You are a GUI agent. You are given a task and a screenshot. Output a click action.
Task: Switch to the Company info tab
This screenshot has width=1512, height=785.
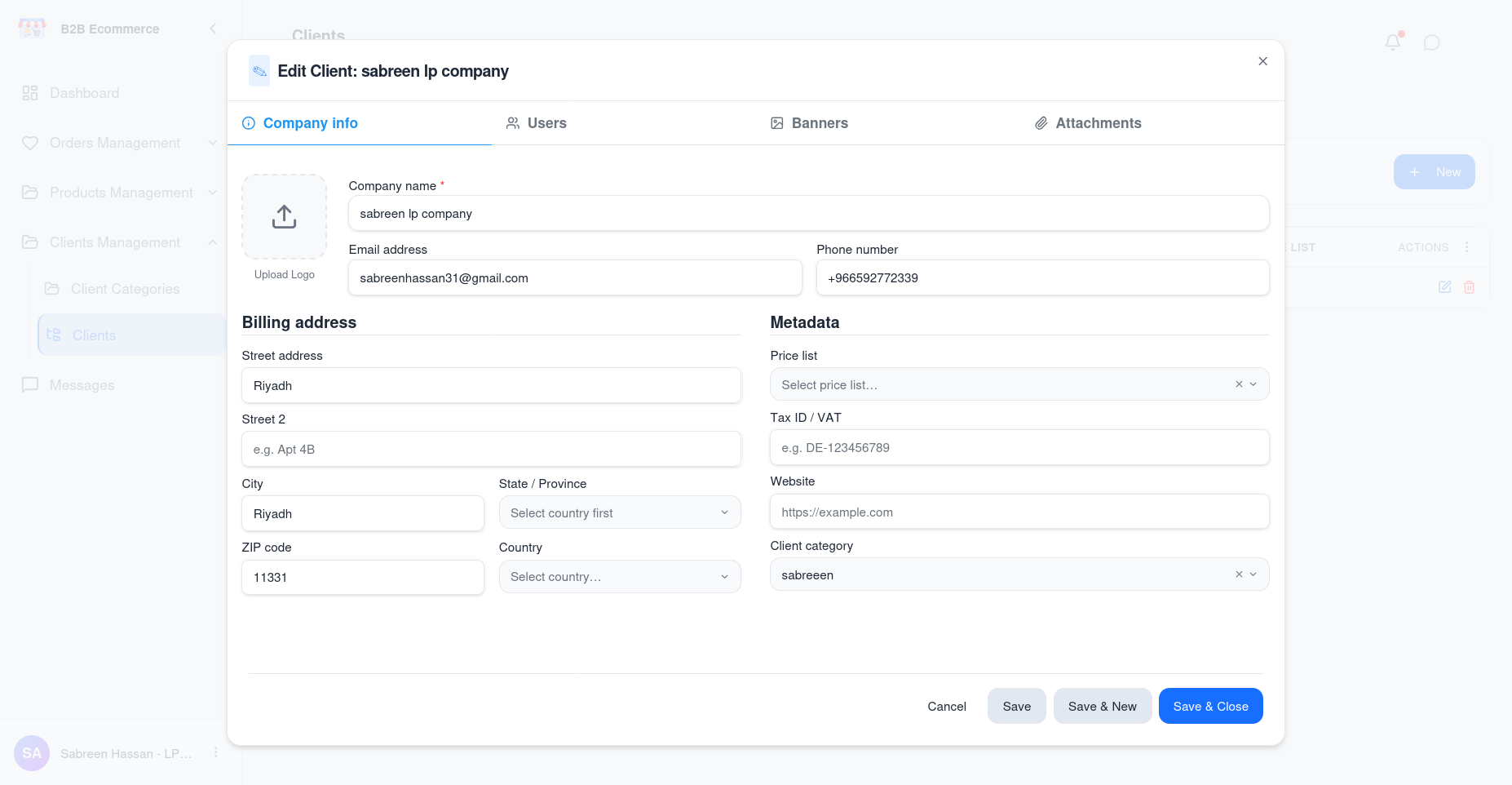pyautogui.click(x=360, y=123)
